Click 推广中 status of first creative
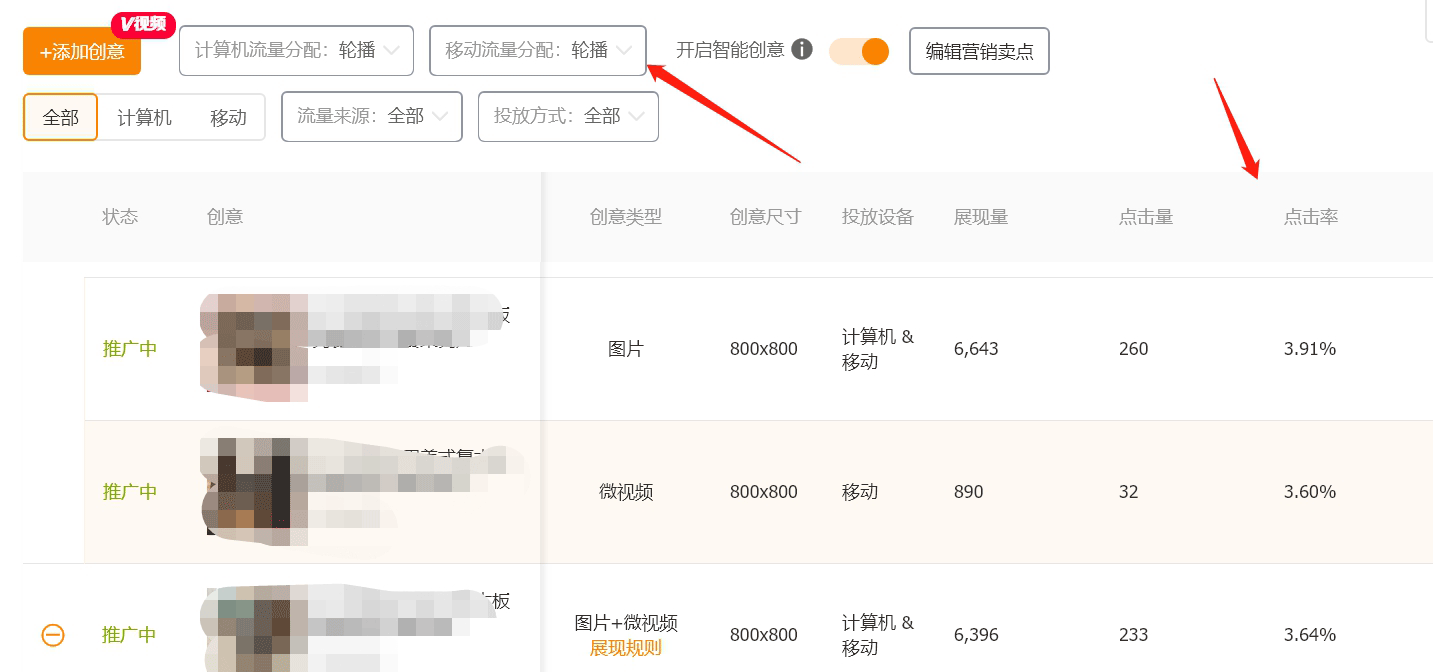The image size is (1433, 672). (x=130, y=349)
